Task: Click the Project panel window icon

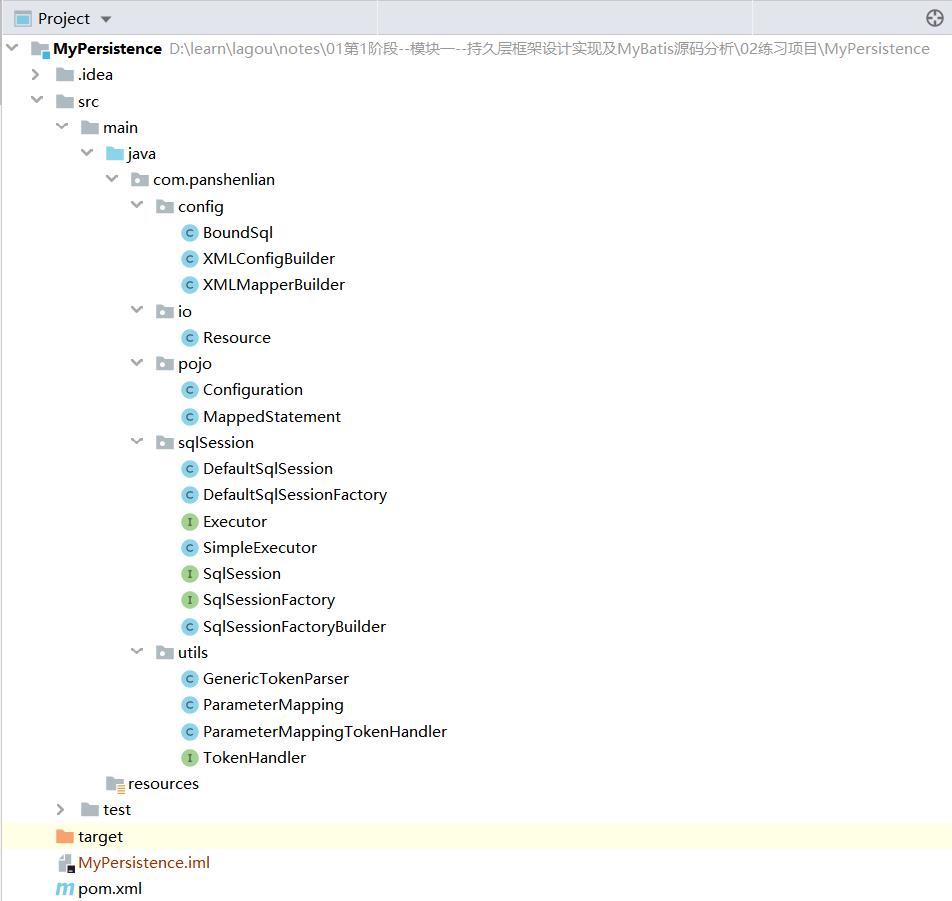Action: (22, 19)
